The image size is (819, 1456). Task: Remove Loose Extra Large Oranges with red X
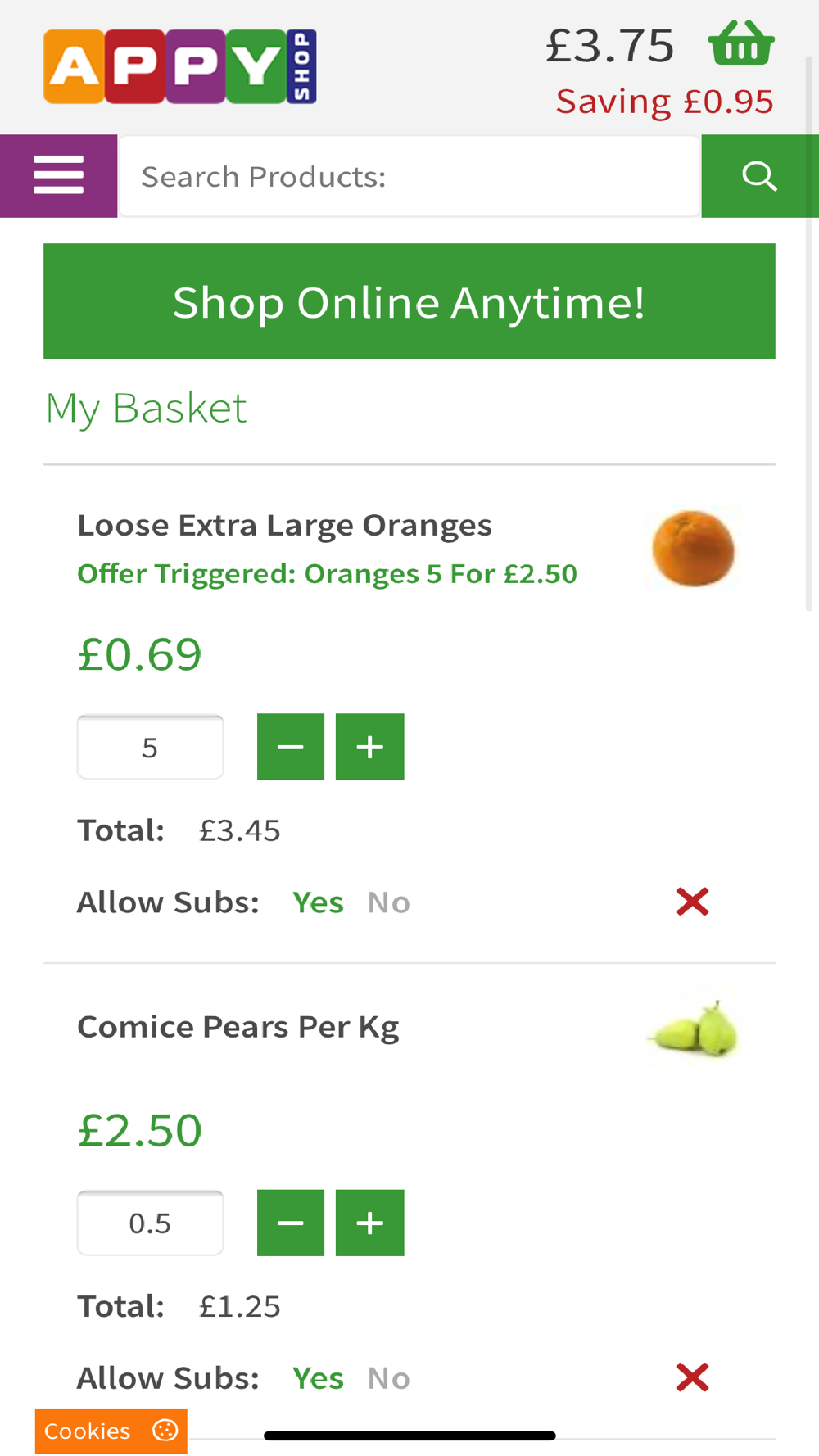(x=693, y=902)
